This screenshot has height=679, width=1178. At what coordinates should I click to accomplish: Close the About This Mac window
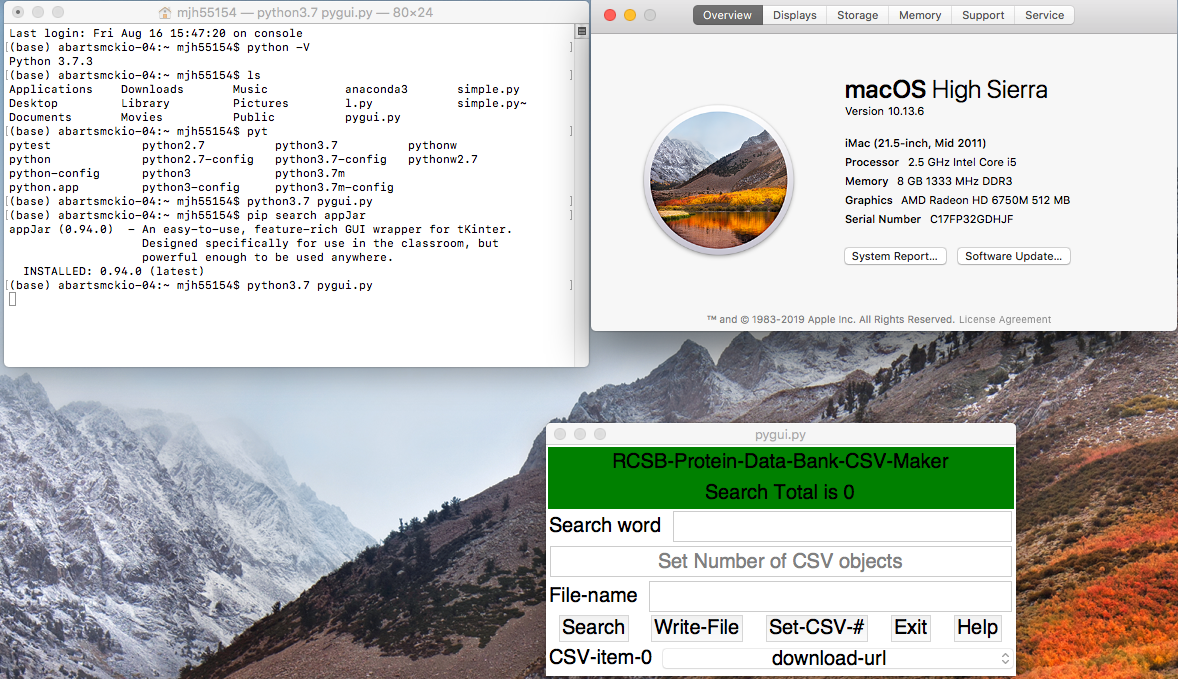610,15
